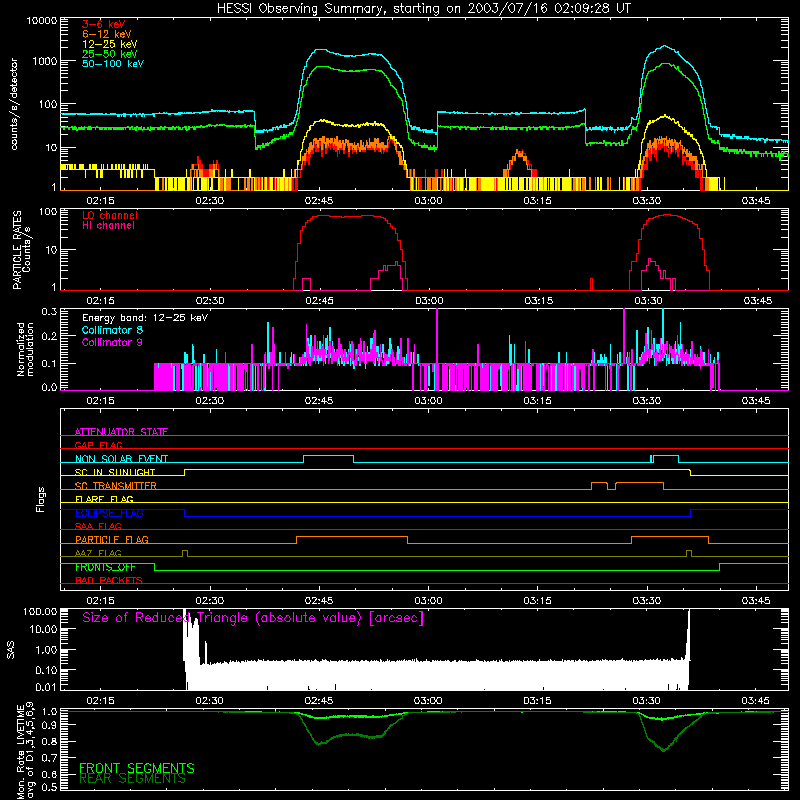Select the PARTICLE FLAG label

112,539
